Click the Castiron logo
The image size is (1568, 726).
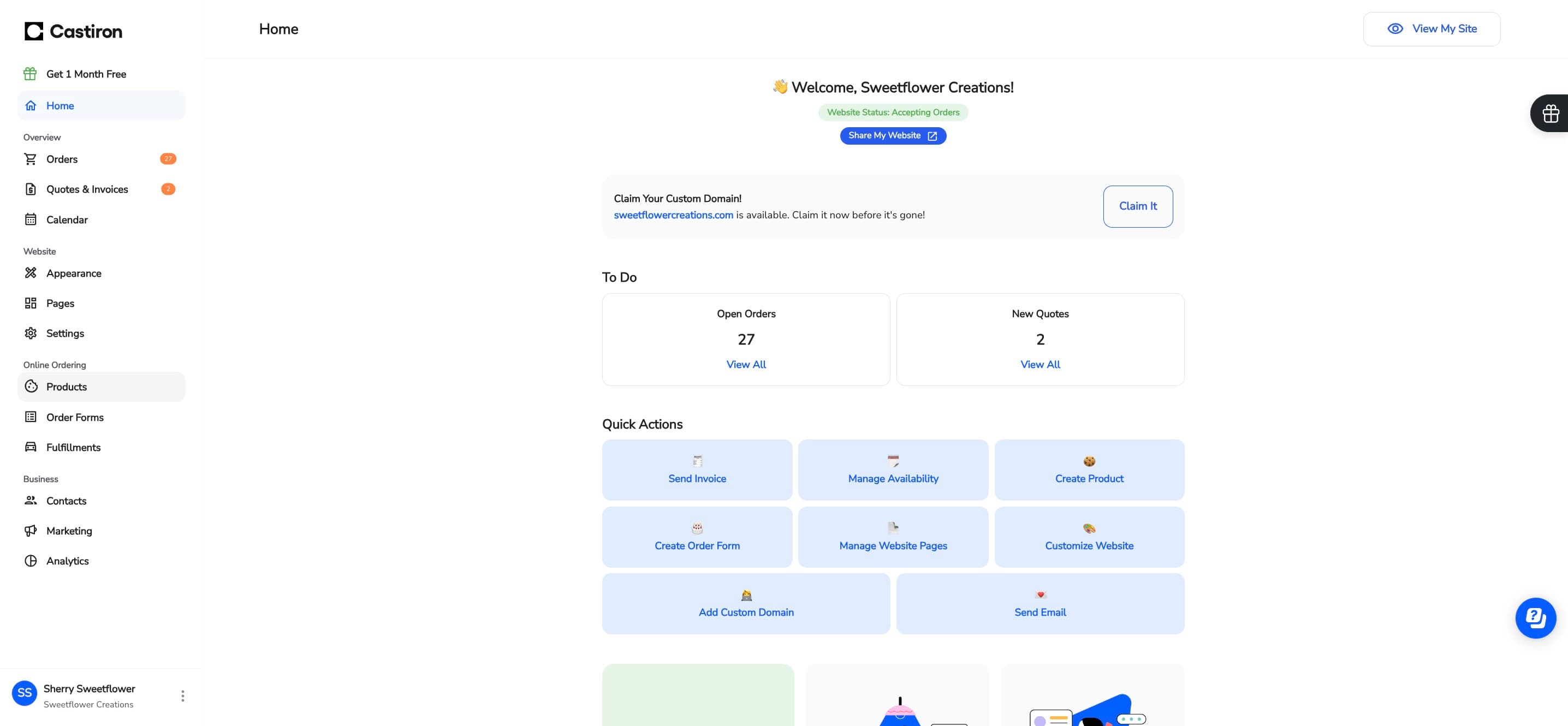click(x=73, y=31)
